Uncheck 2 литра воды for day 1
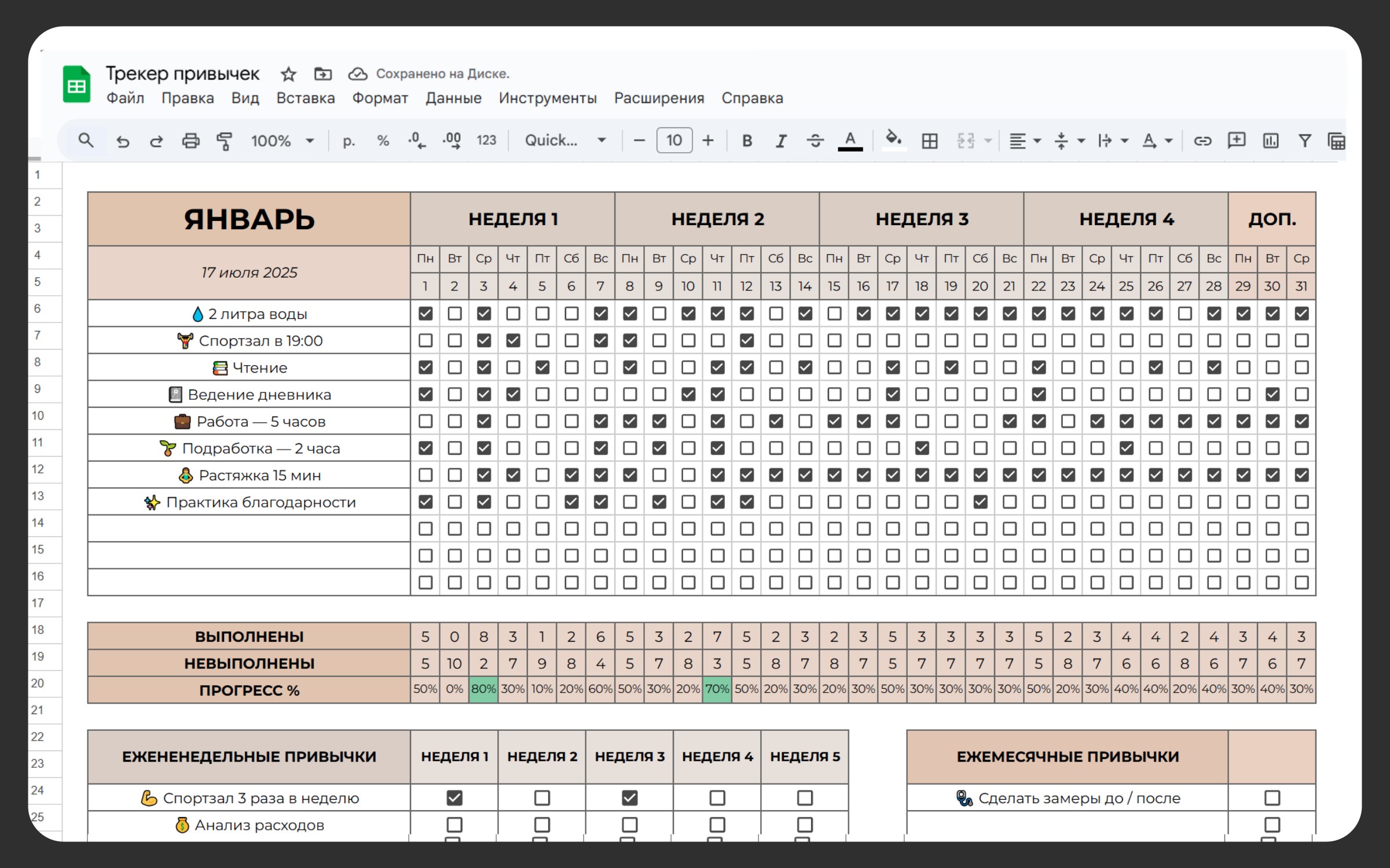The height and width of the screenshot is (868, 1390). coord(426,314)
